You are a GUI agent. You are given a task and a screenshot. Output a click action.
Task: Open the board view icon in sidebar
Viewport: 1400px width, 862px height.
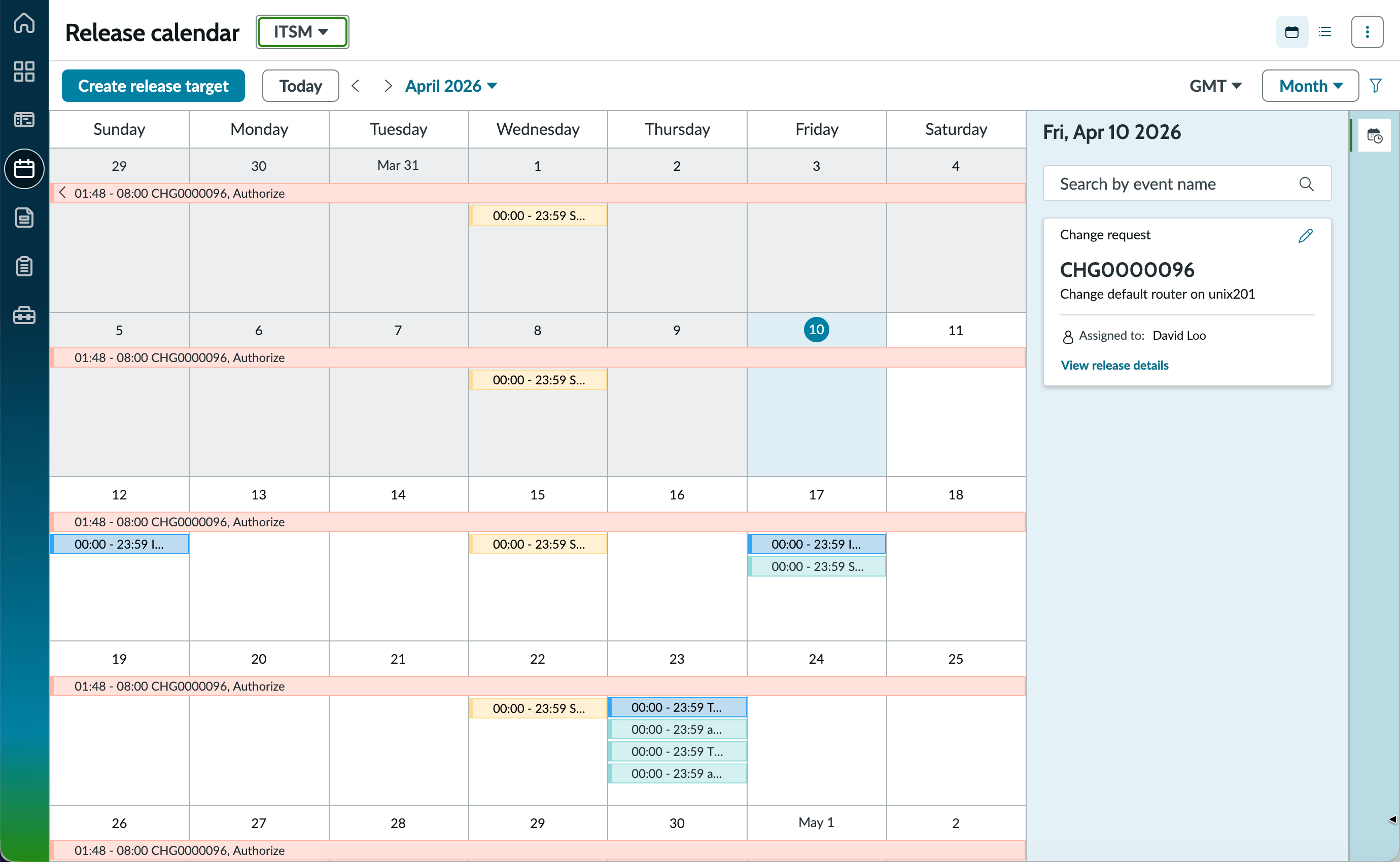pos(24,120)
